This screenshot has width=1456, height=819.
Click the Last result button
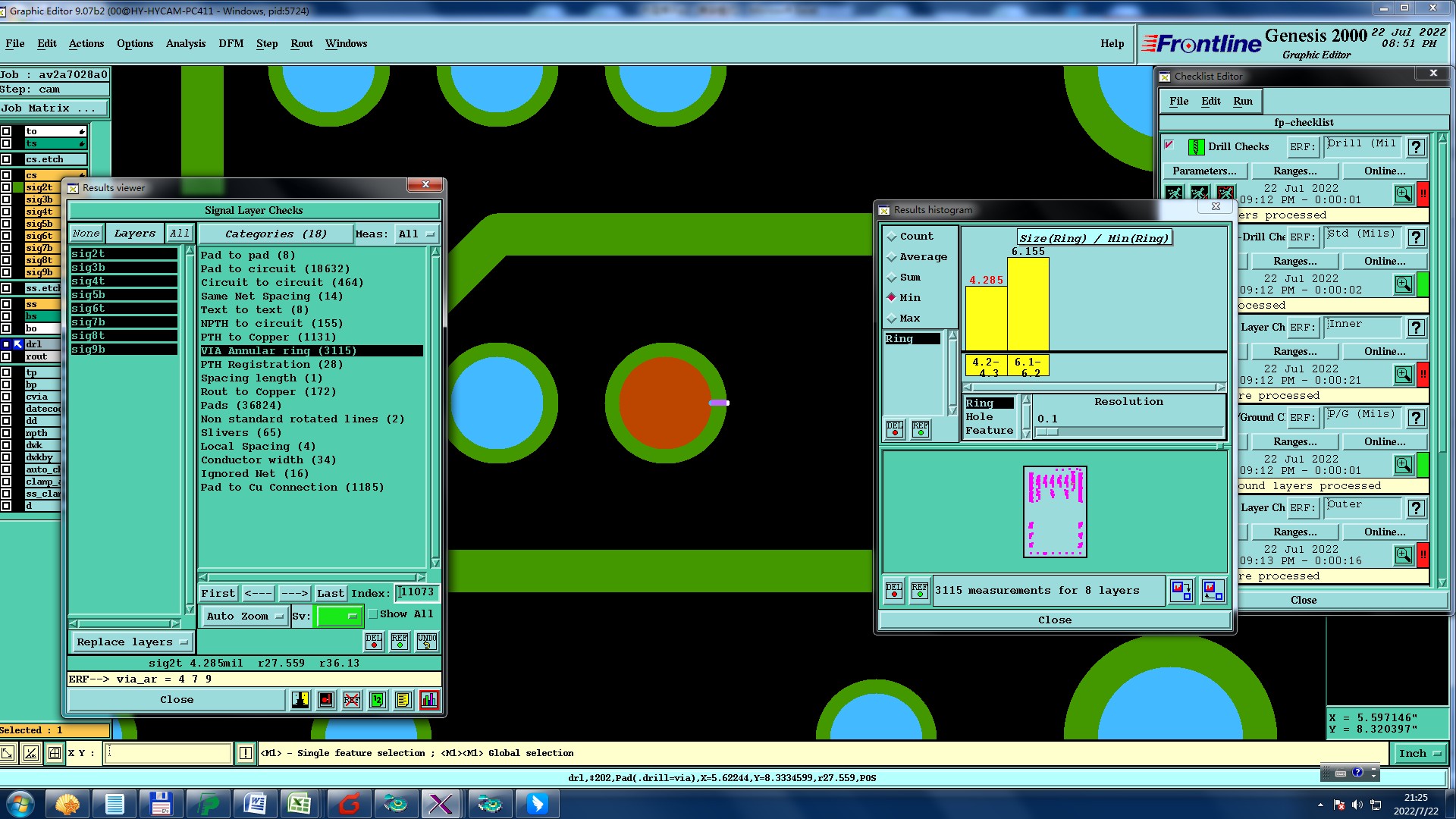point(331,594)
